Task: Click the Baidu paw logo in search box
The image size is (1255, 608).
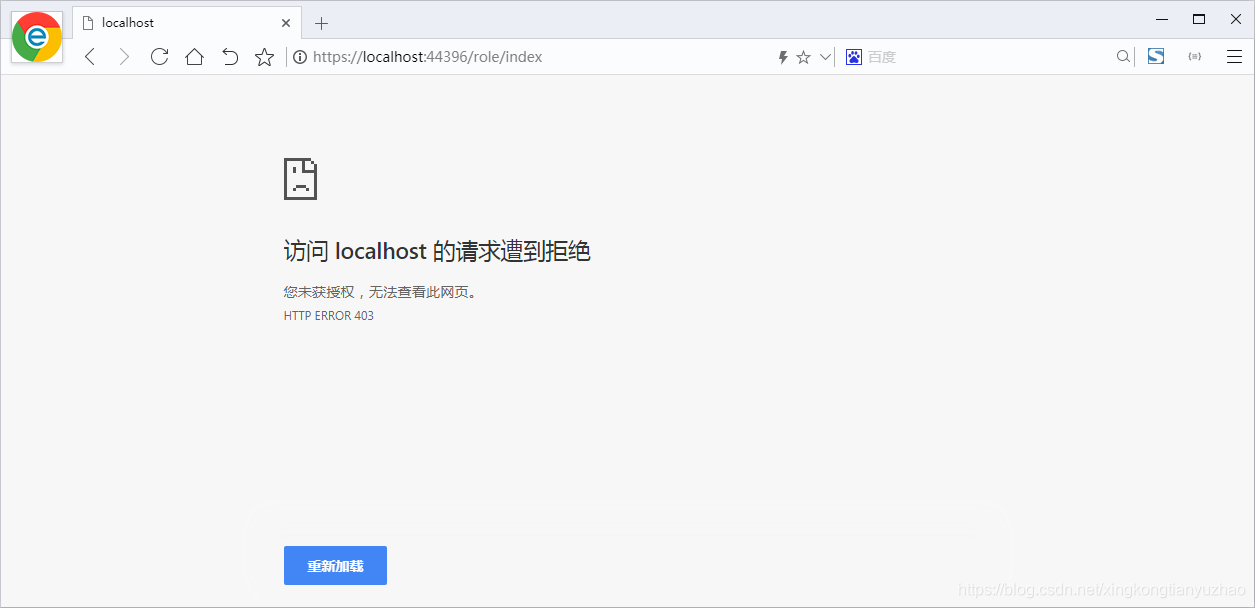Action: (853, 57)
